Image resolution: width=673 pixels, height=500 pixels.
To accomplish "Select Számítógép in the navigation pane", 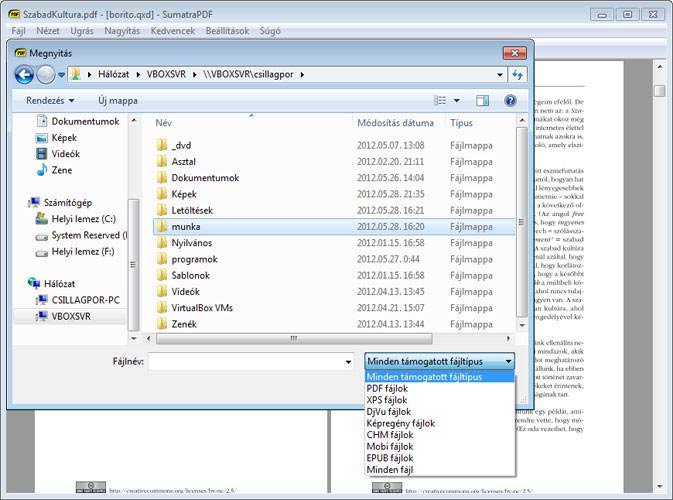I will [60, 202].
